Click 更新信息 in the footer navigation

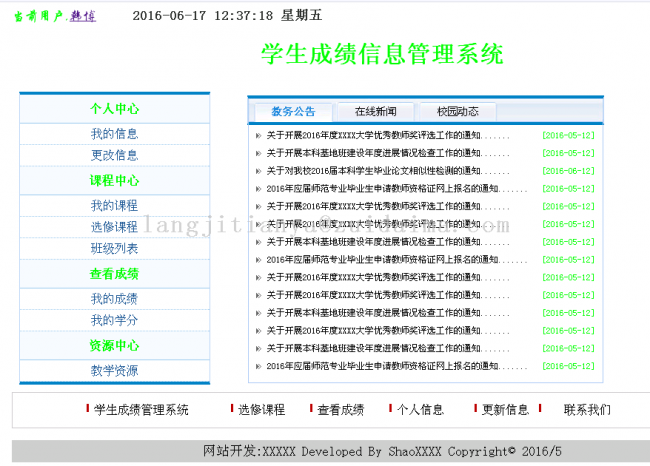tap(505, 410)
